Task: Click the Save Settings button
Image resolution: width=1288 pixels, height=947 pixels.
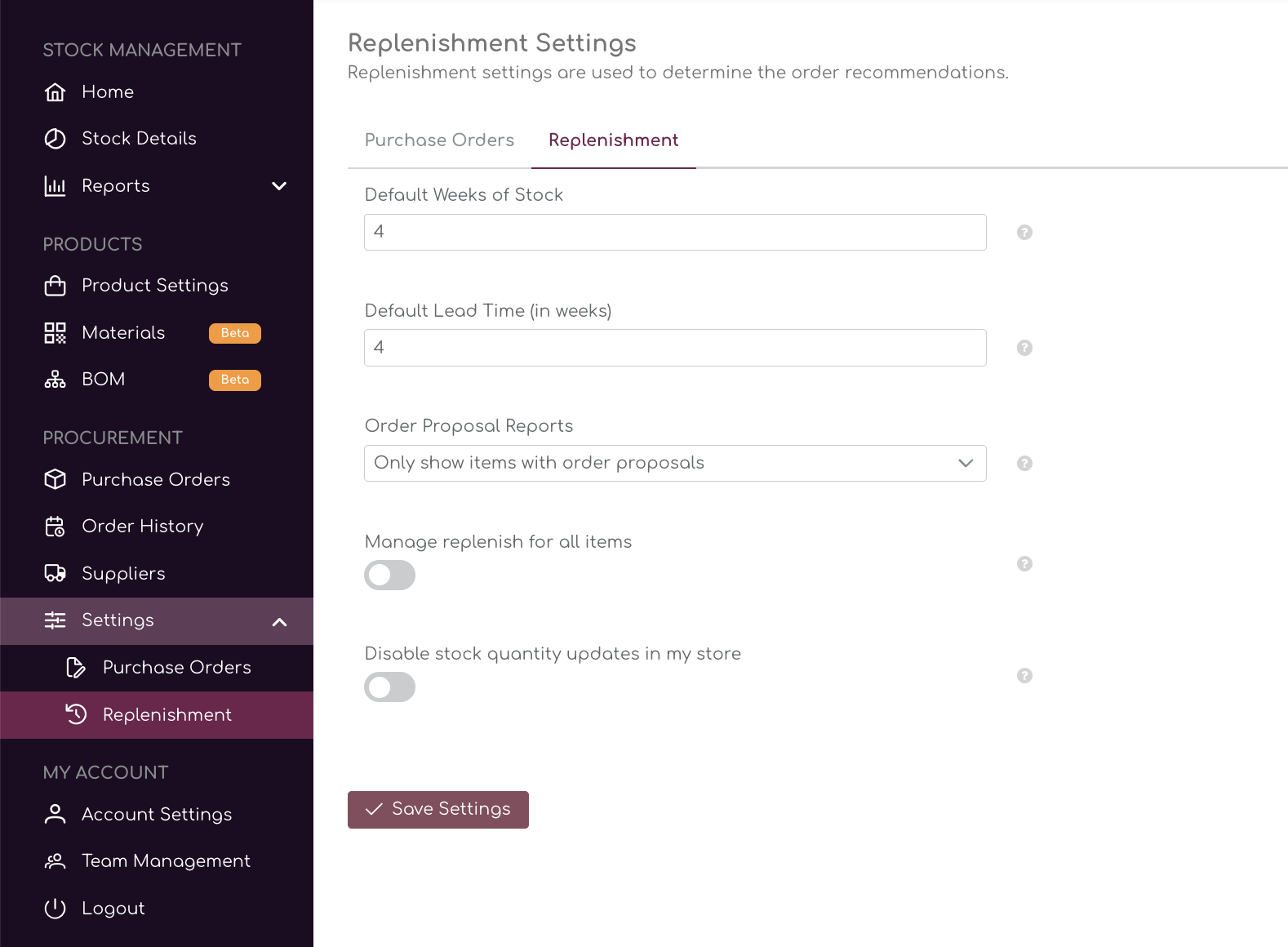Action: 437,809
